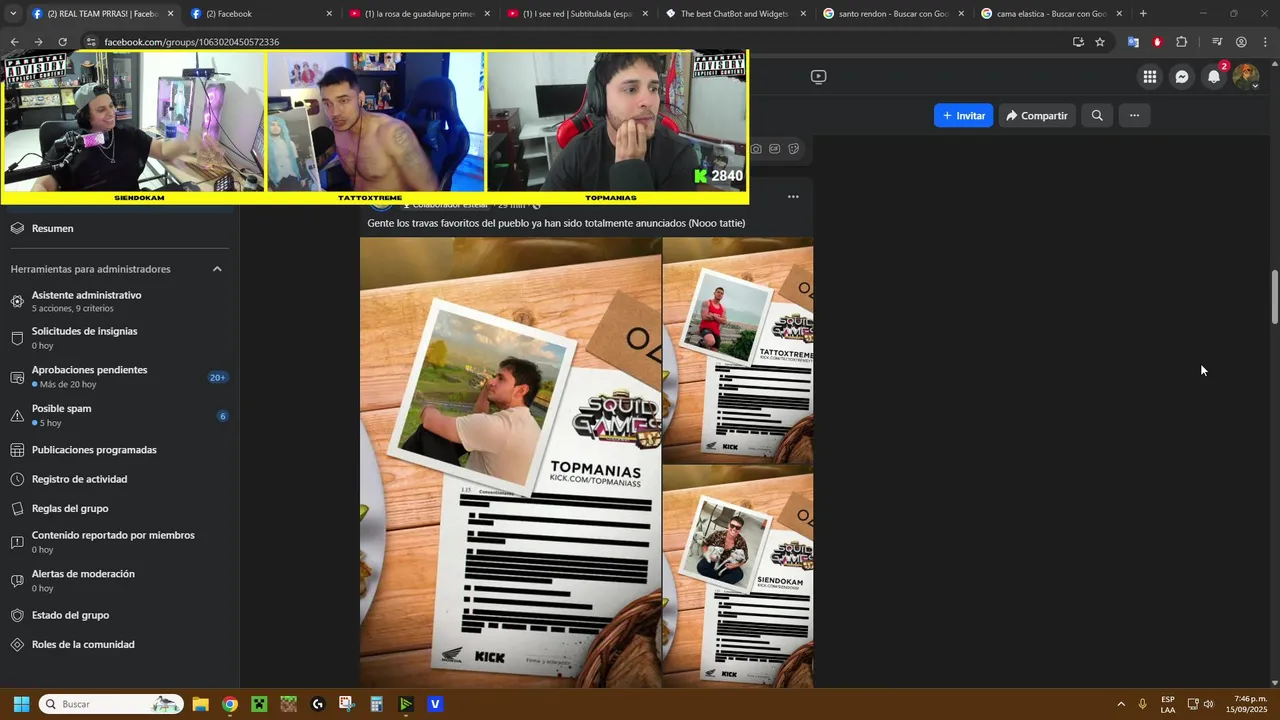Viewport: 1280px width, 720px height.
Task: Open Chrome media control icon
Action: 1217,42
